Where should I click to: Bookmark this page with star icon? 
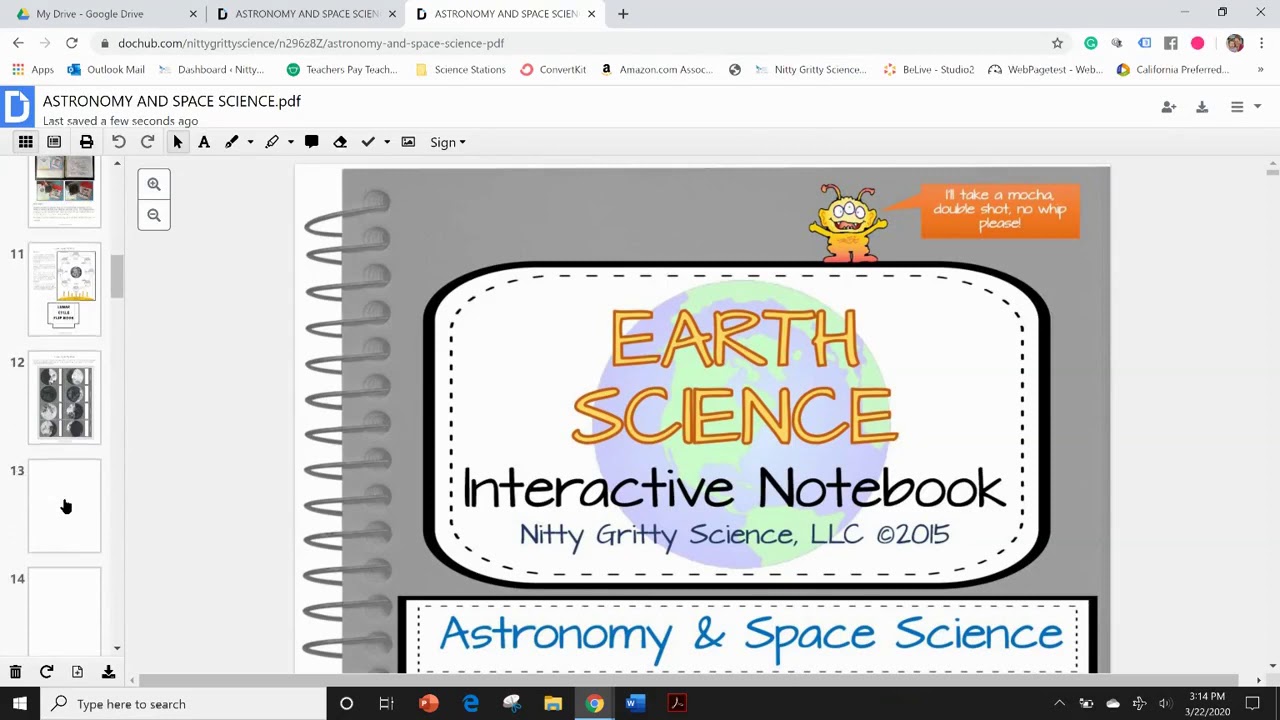tap(1057, 43)
